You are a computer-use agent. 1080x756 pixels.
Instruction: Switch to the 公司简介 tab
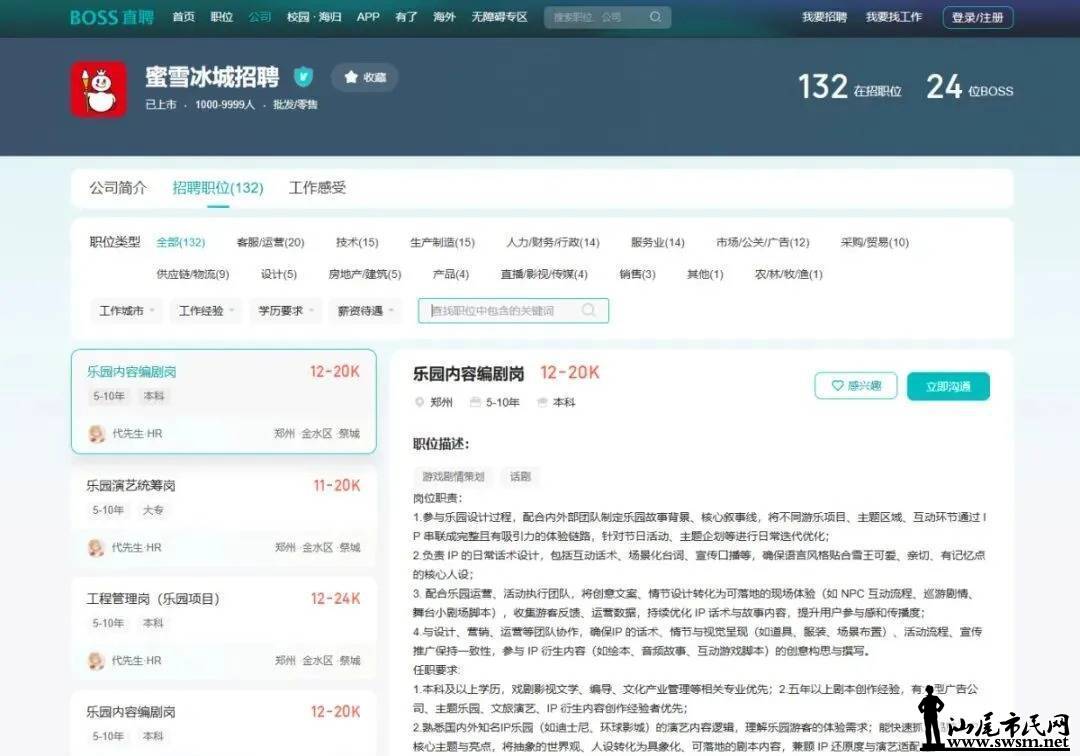(x=118, y=188)
